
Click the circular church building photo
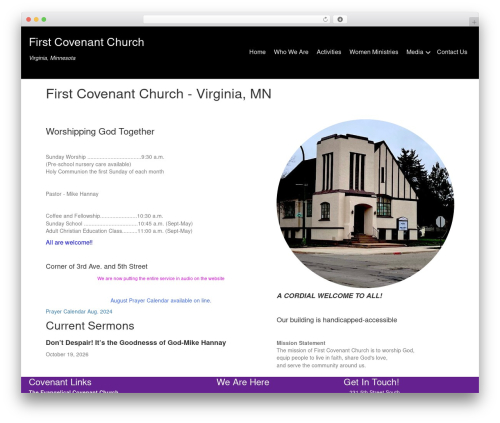(365, 203)
